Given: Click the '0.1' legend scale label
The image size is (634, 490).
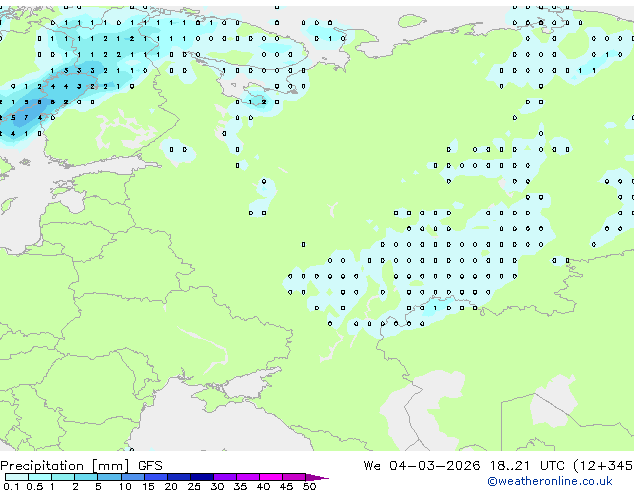Looking at the screenshot, I should click(x=11, y=486).
